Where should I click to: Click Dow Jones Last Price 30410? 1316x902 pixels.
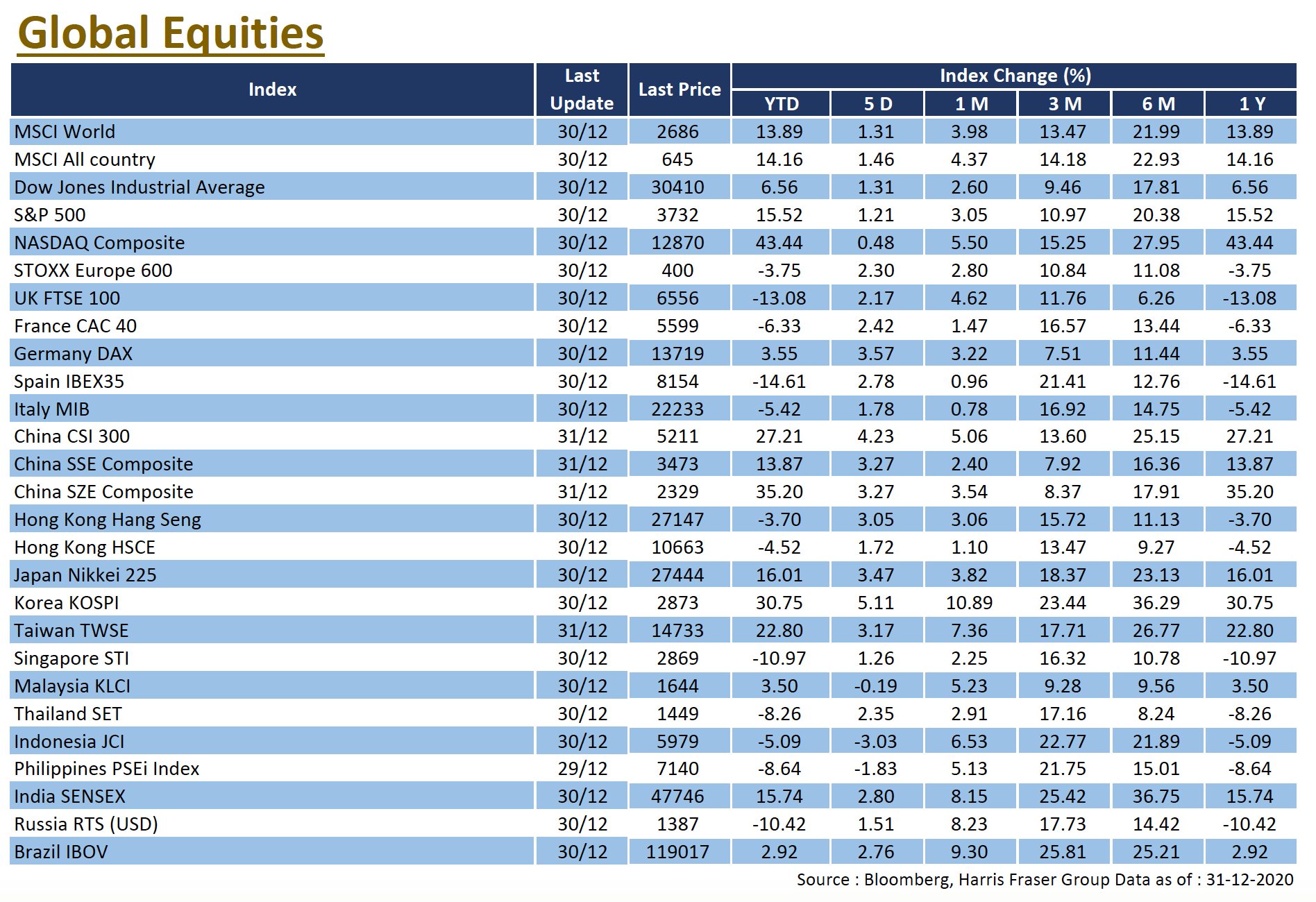tap(678, 187)
